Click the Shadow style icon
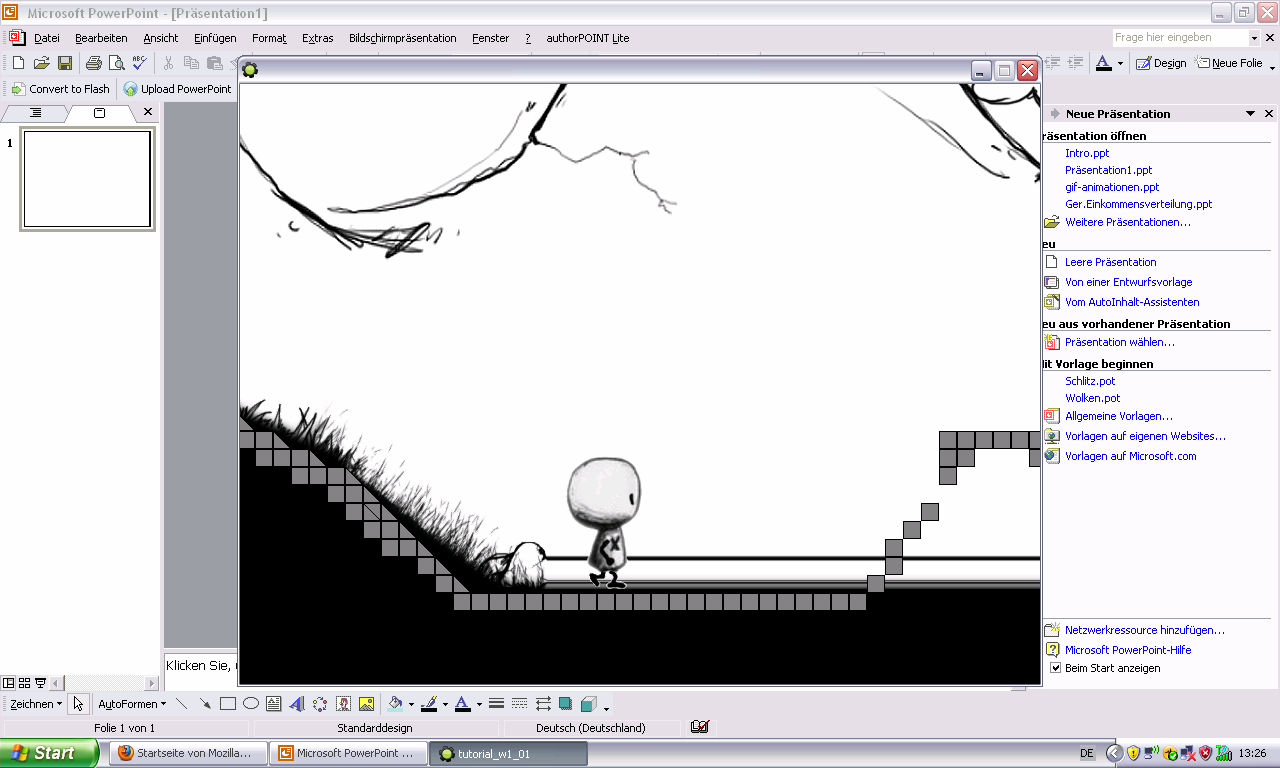This screenshot has height=768, width=1280. click(x=565, y=704)
